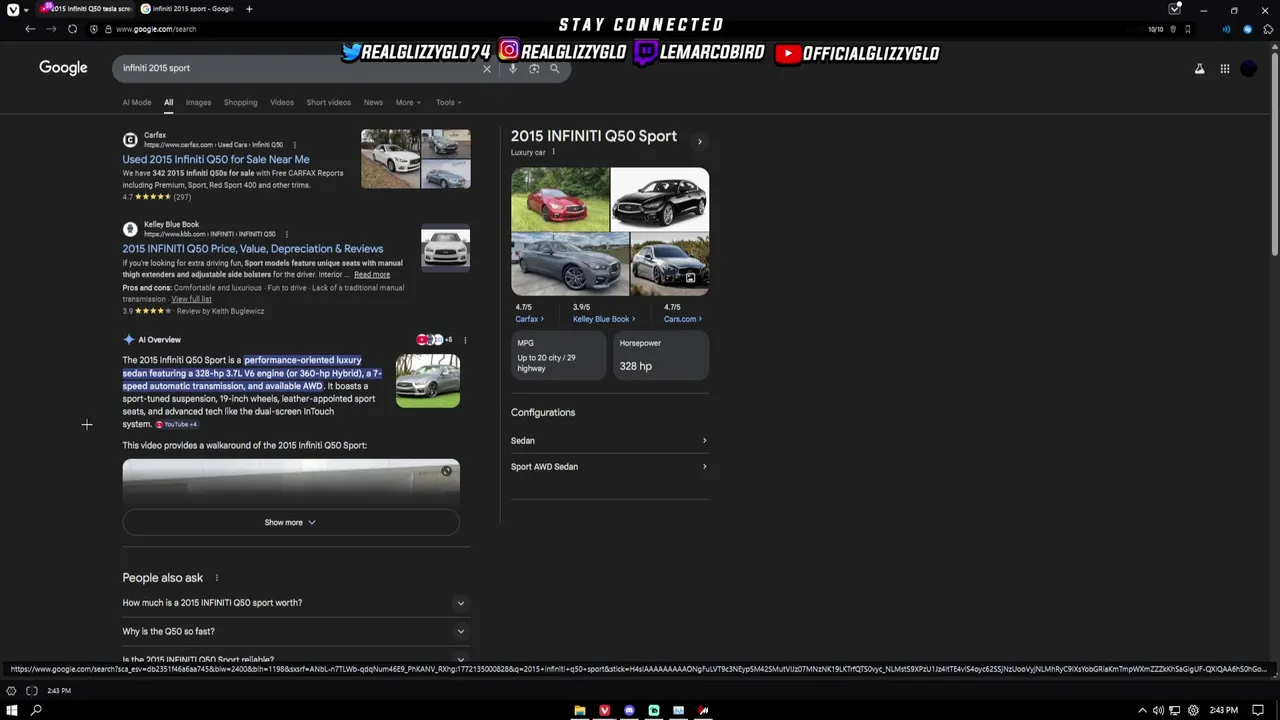Start a voice search with the microphone
Image resolution: width=1280 pixels, height=720 pixels.
tap(513, 69)
